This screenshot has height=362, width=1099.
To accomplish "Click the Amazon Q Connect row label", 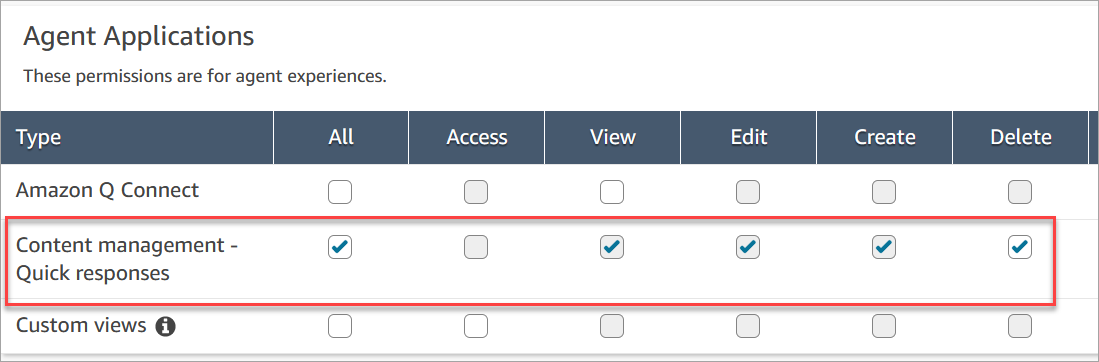I will (x=107, y=190).
